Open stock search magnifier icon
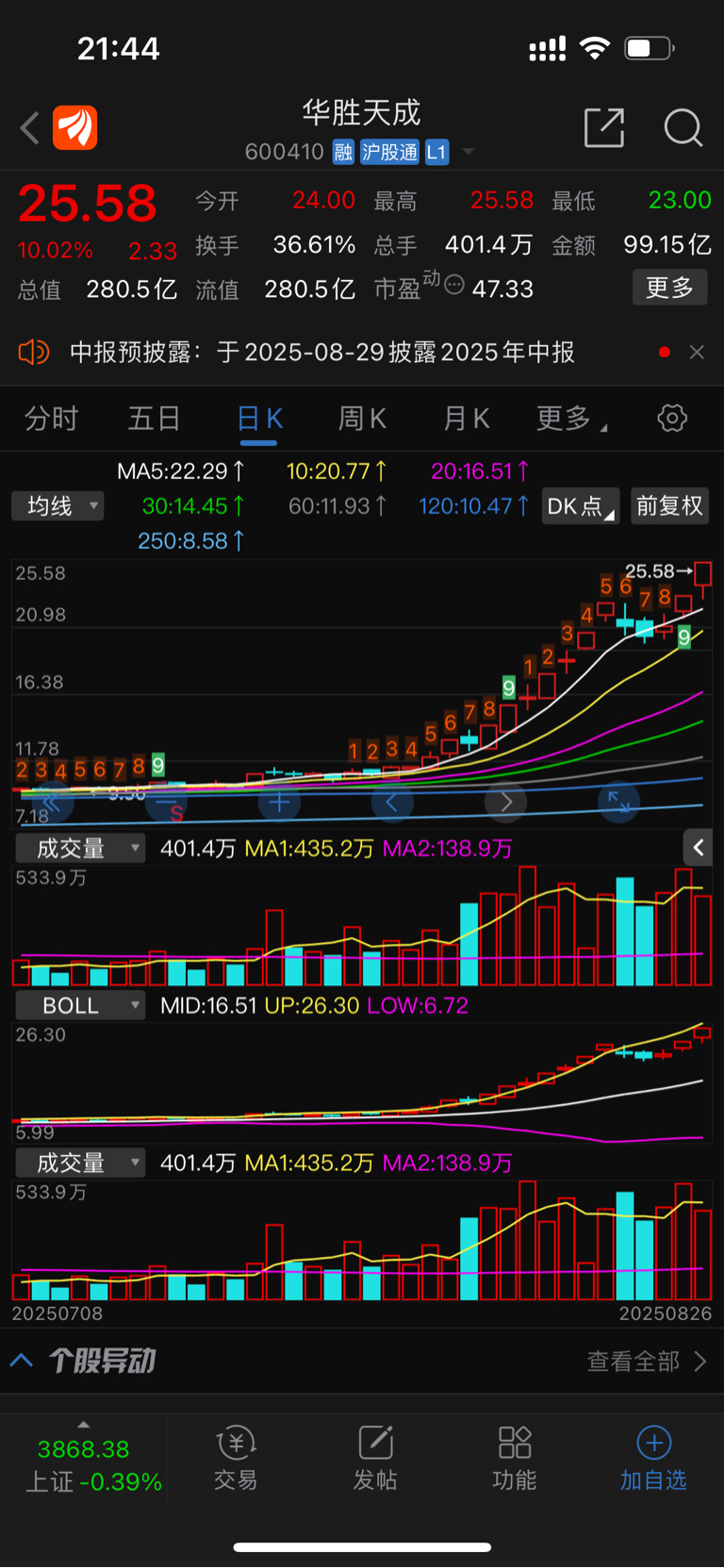Screen dimensions: 724x1568 (683, 127)
